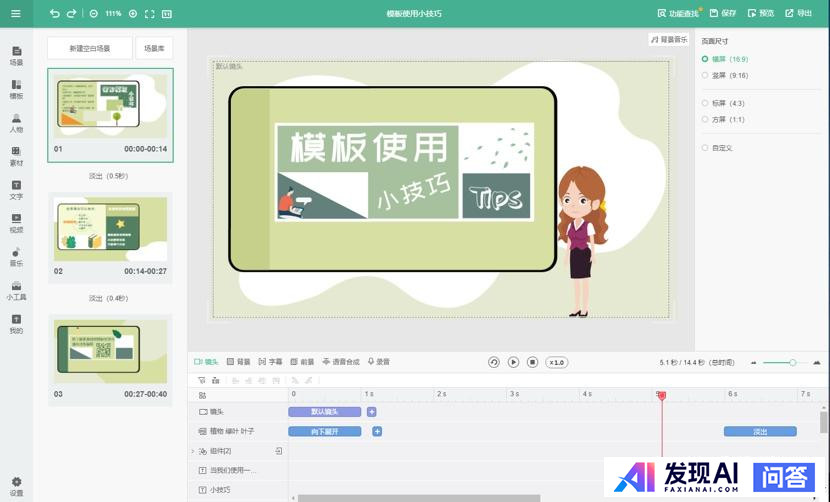This screenshot has width=830, height=502.
Task: Select the 标屏 (4:3) aspect ratio
Action: point(705,103)
